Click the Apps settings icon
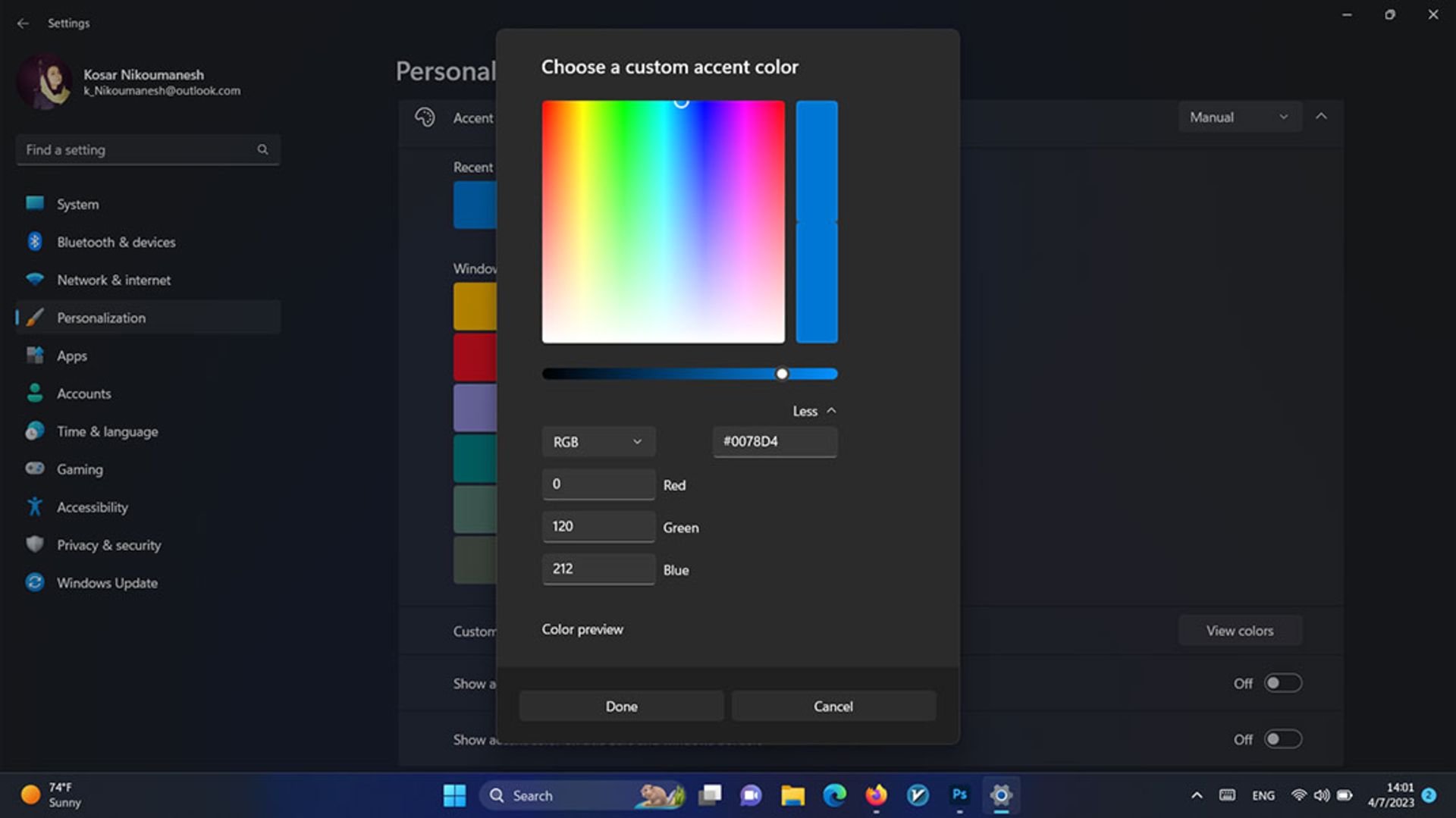This screenshot has height=818, width=1456. point(35,355)
